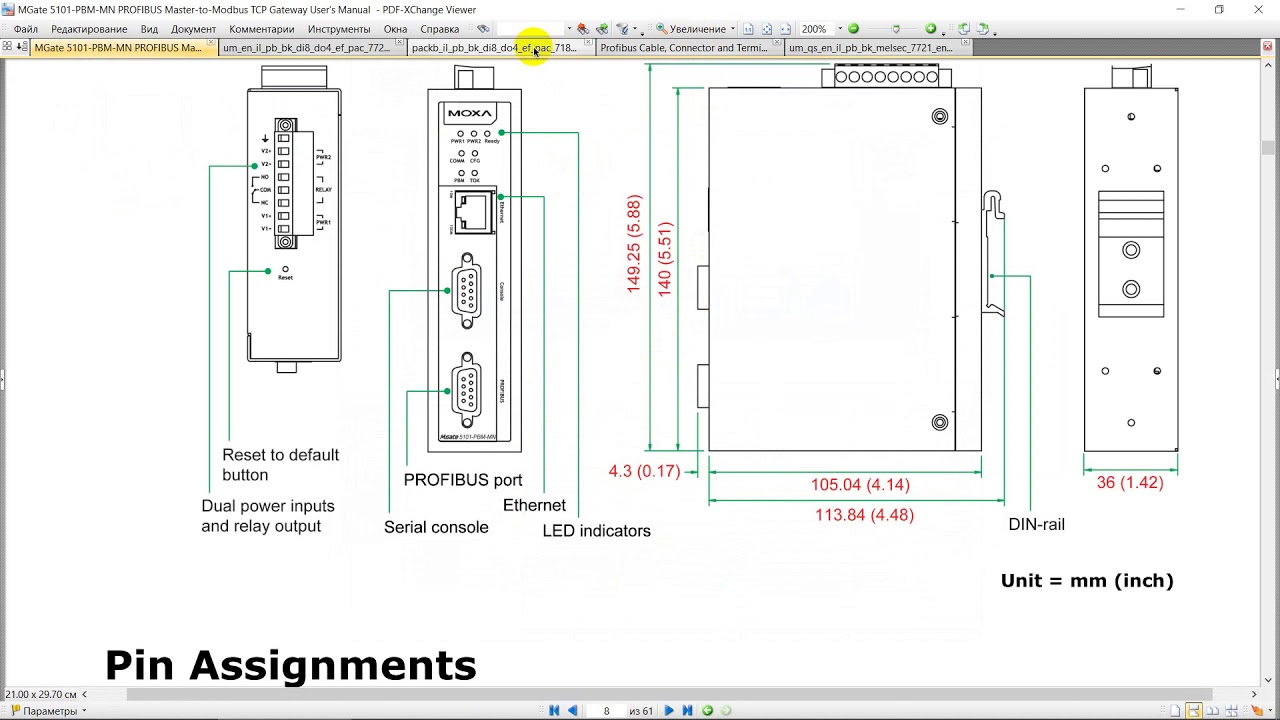Screen dimensions: 1280x720
Task: Click the orange hand-pointer icon in status bar
Action: pos(1256,711)
